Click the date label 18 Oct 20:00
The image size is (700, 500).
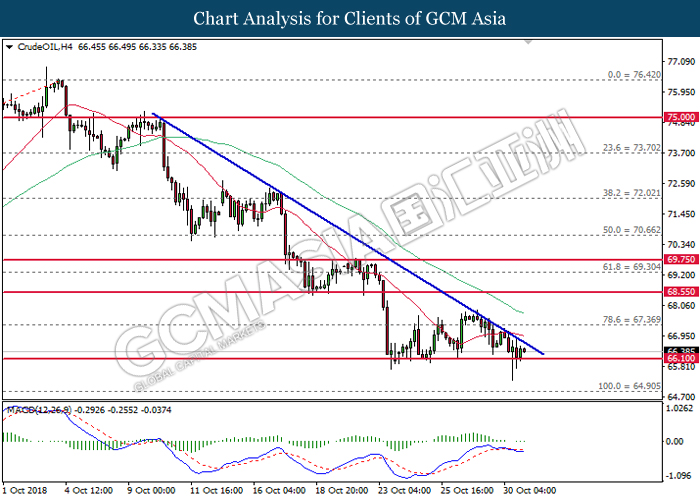point(342,490)
